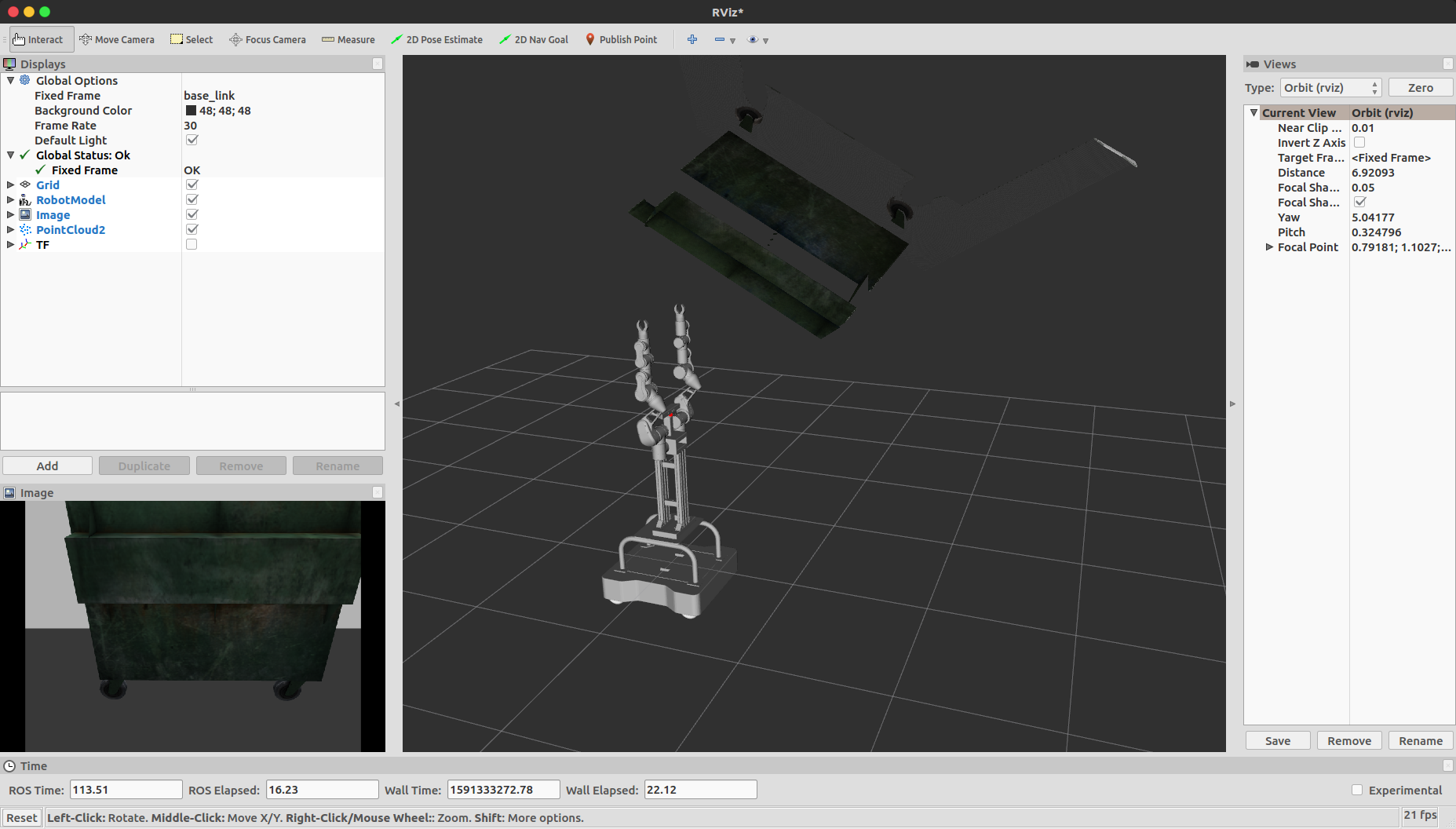Viewport: 1456px width, 829px height.
Task: Collapse the Global Options tree node
Action: point(10,80)
